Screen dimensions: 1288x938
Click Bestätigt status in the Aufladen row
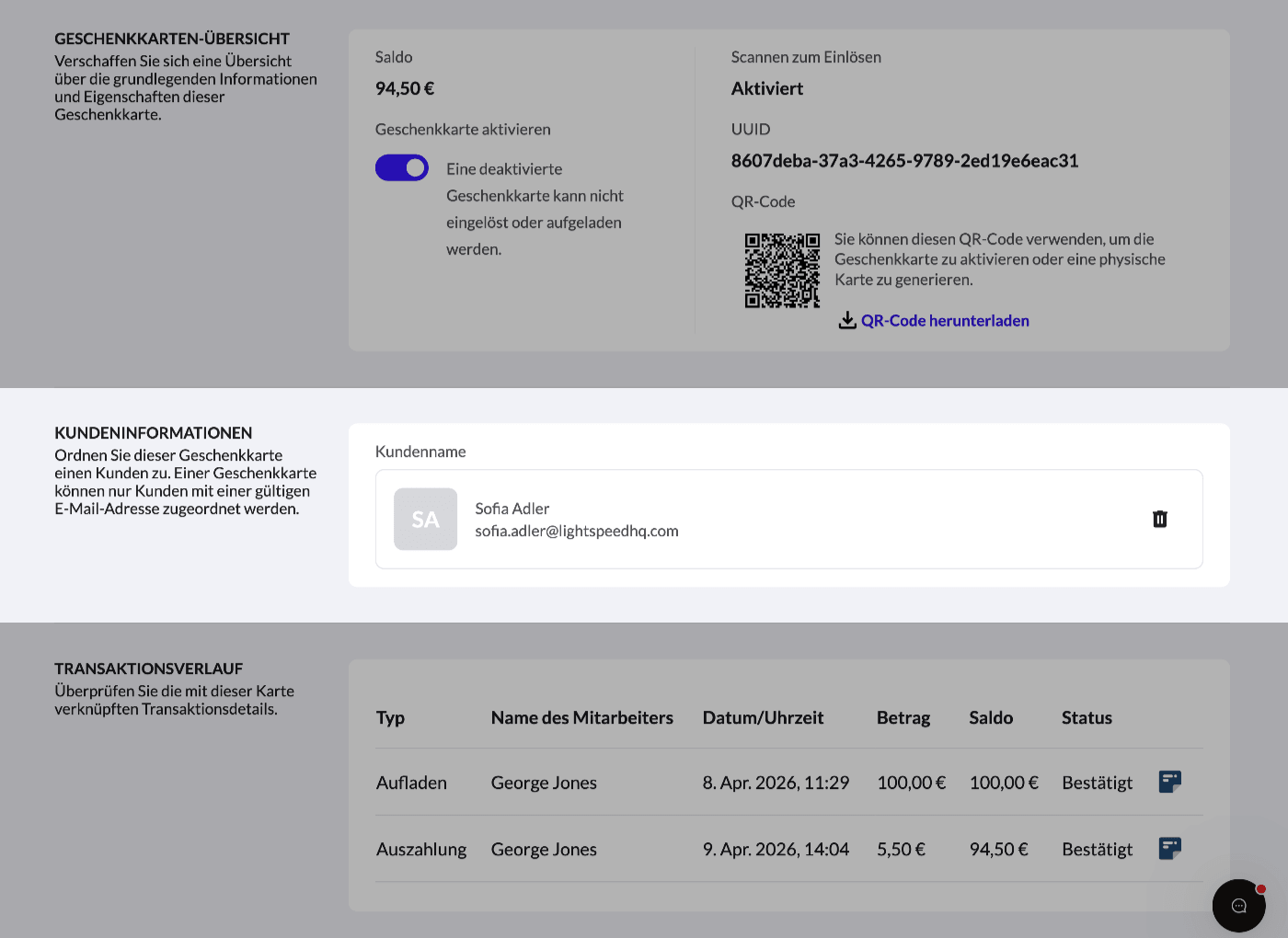point(1097,783)
